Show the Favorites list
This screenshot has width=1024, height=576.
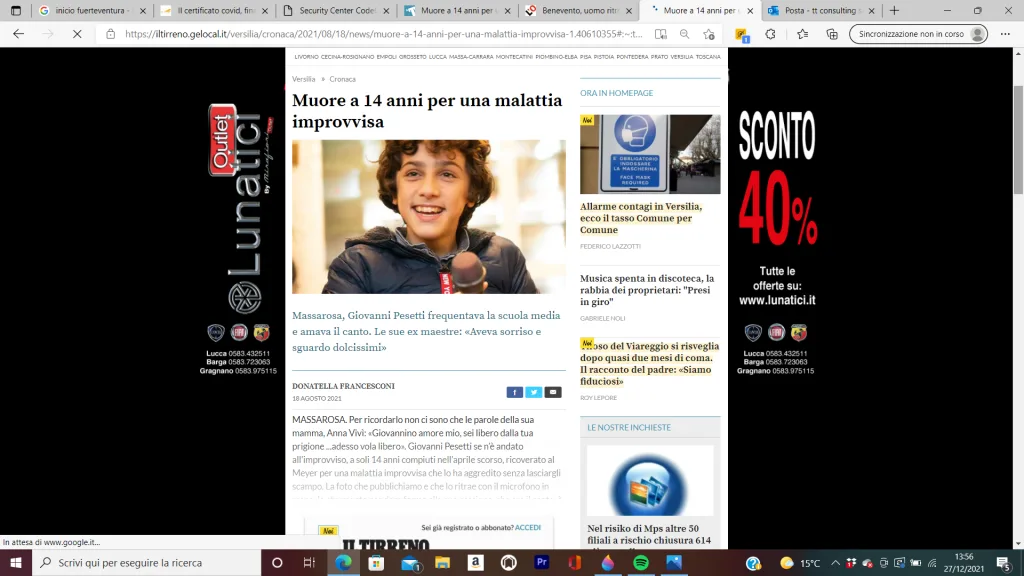[803, 34]
